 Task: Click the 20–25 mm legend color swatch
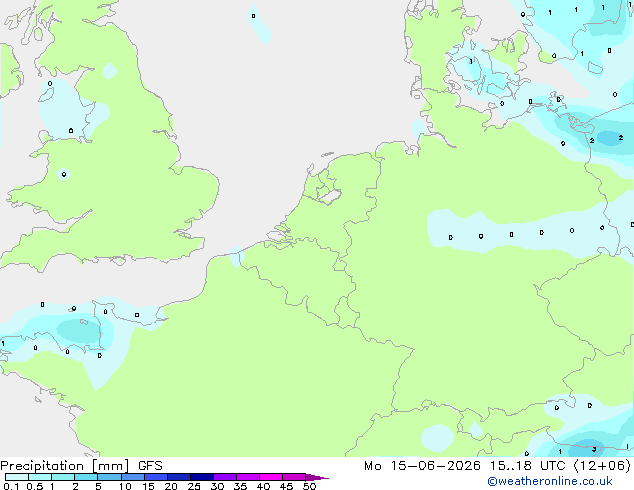(x=179, y=477)
